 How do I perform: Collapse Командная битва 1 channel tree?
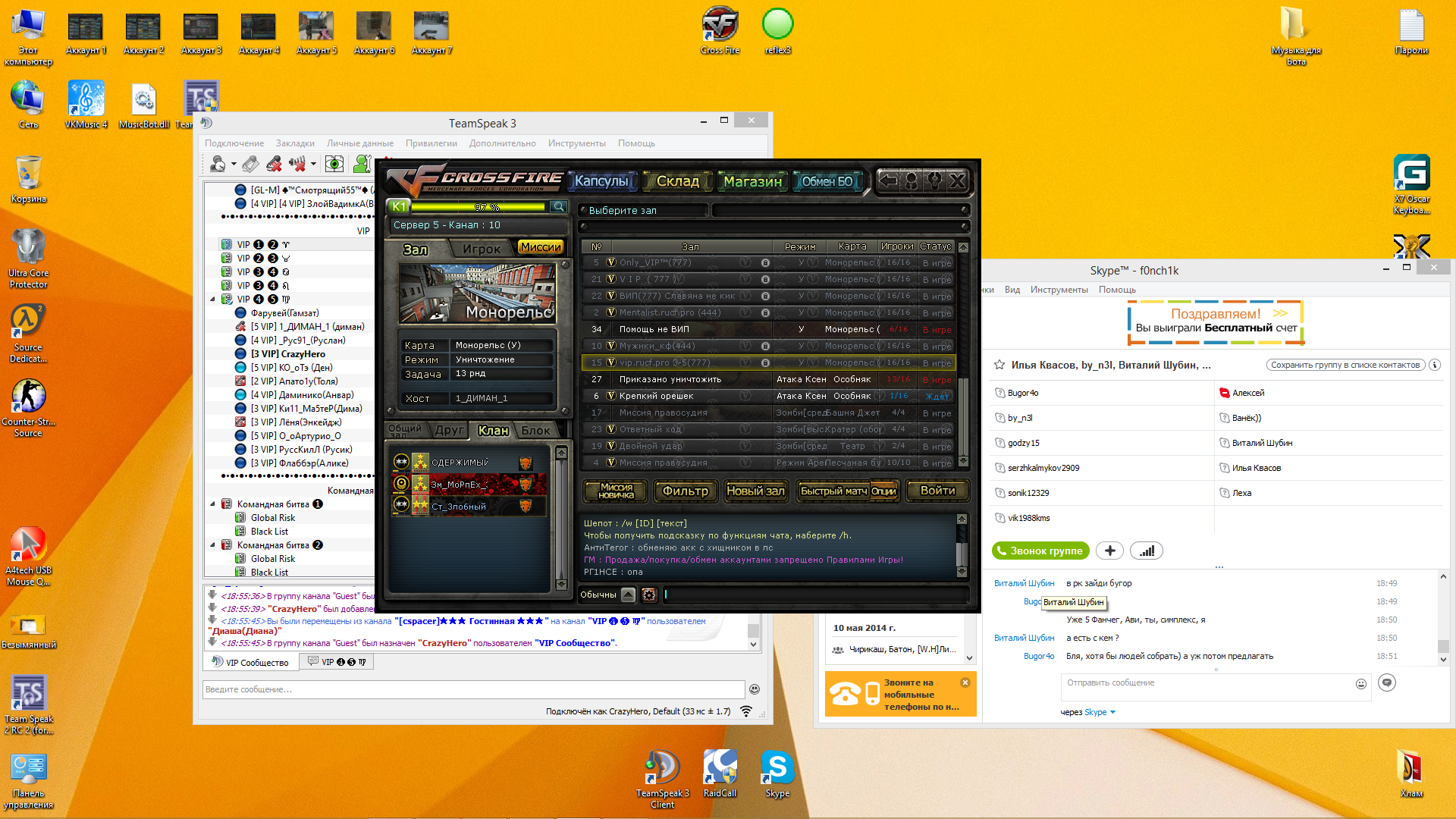(212, 504)
